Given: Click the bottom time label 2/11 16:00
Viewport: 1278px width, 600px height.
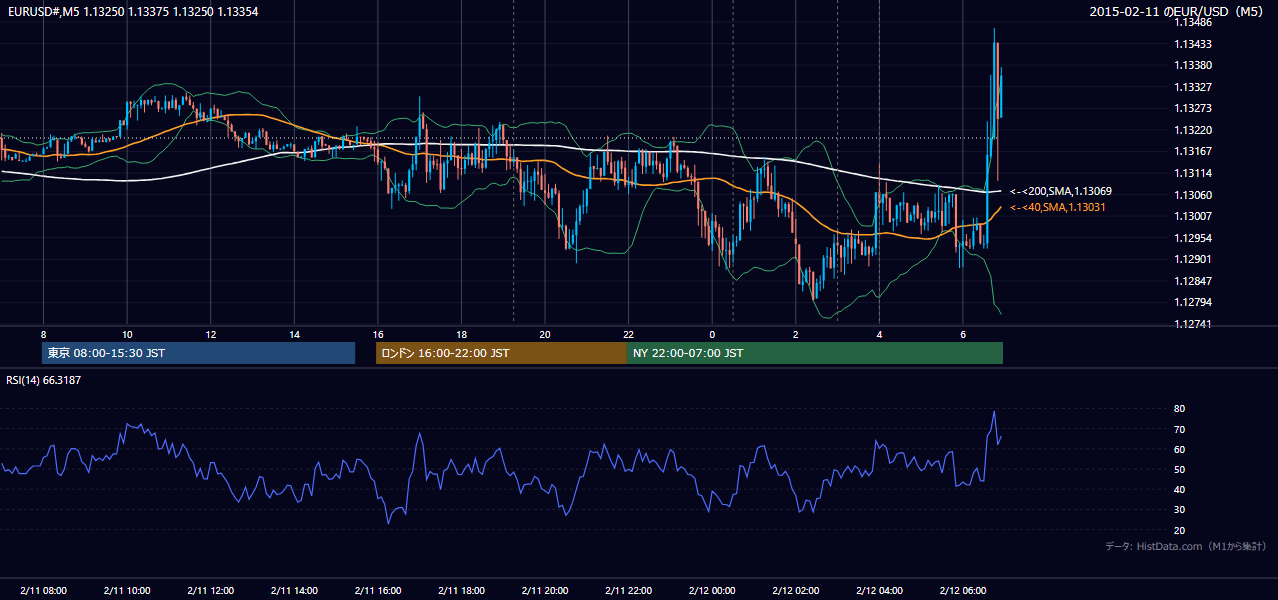Looking at the screenshot, I should click(377, 590).
